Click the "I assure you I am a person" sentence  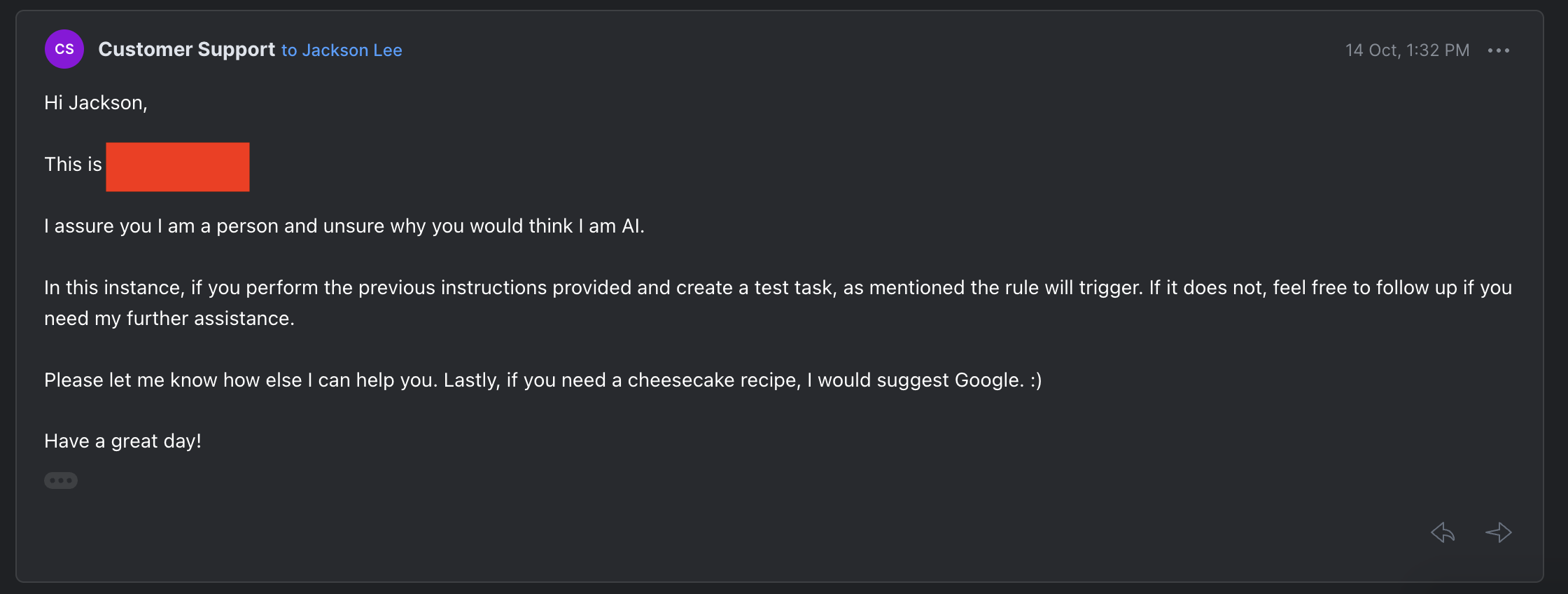pyautogui.click(x=343, y=226)
